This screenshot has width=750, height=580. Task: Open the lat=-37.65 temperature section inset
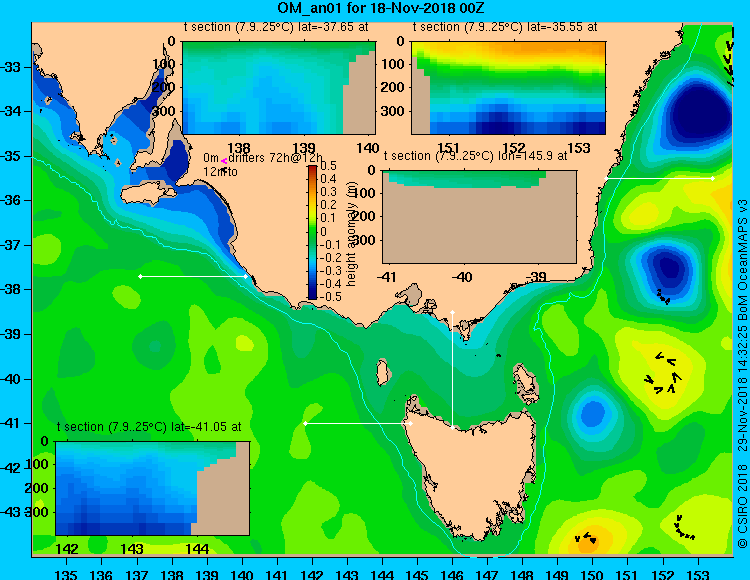[x=279, y=88]
